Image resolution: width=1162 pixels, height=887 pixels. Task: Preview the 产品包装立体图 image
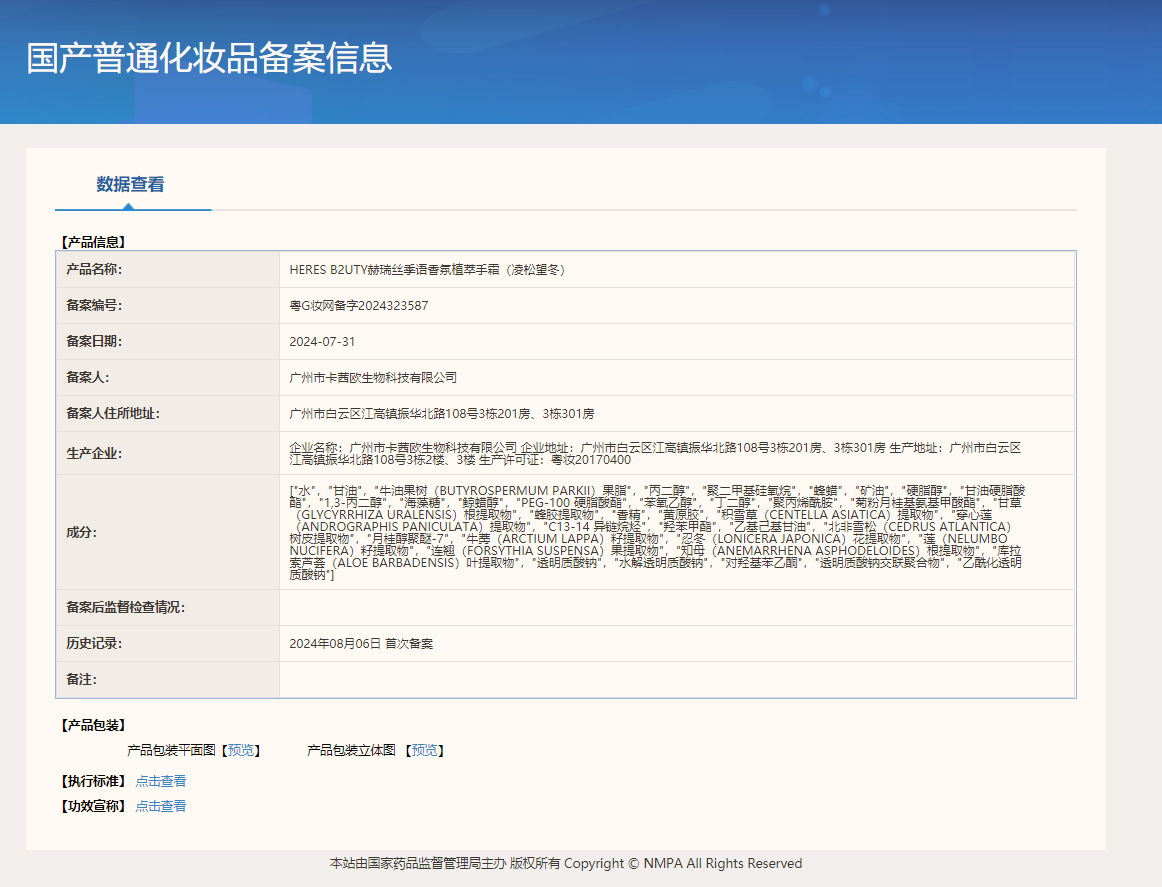424,750
